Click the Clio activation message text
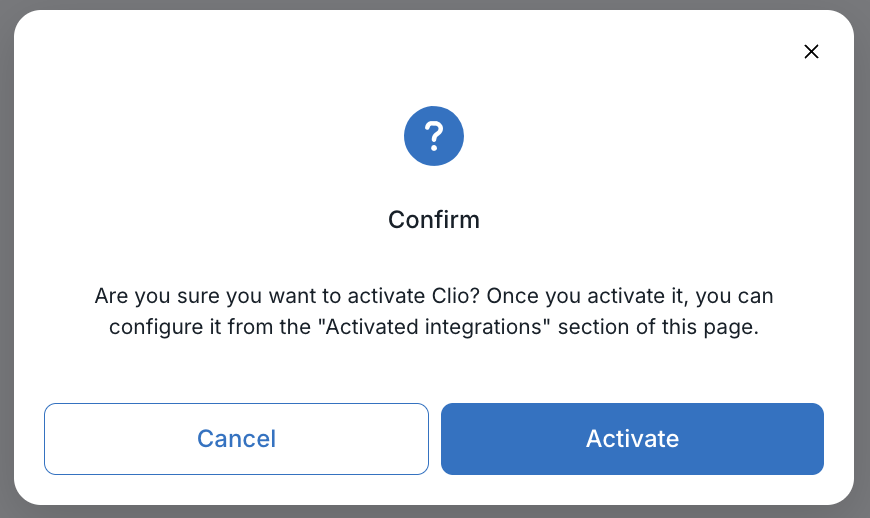Viewport: 870px width, 518px height. pos(434,312)
